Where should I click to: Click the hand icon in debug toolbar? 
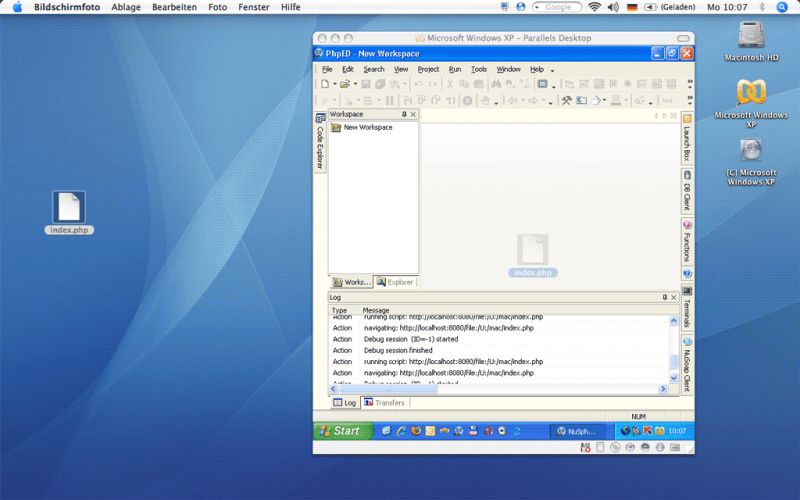(485, 101)
